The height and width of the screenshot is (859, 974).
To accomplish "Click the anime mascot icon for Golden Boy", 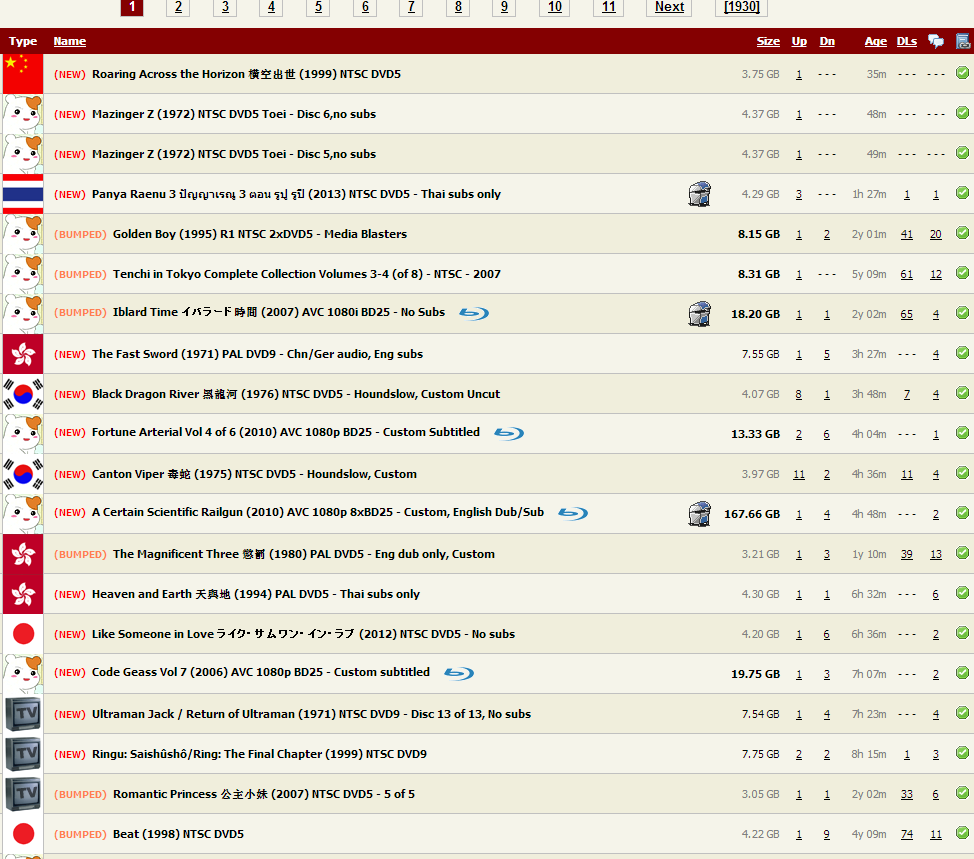I will (23, 234).
